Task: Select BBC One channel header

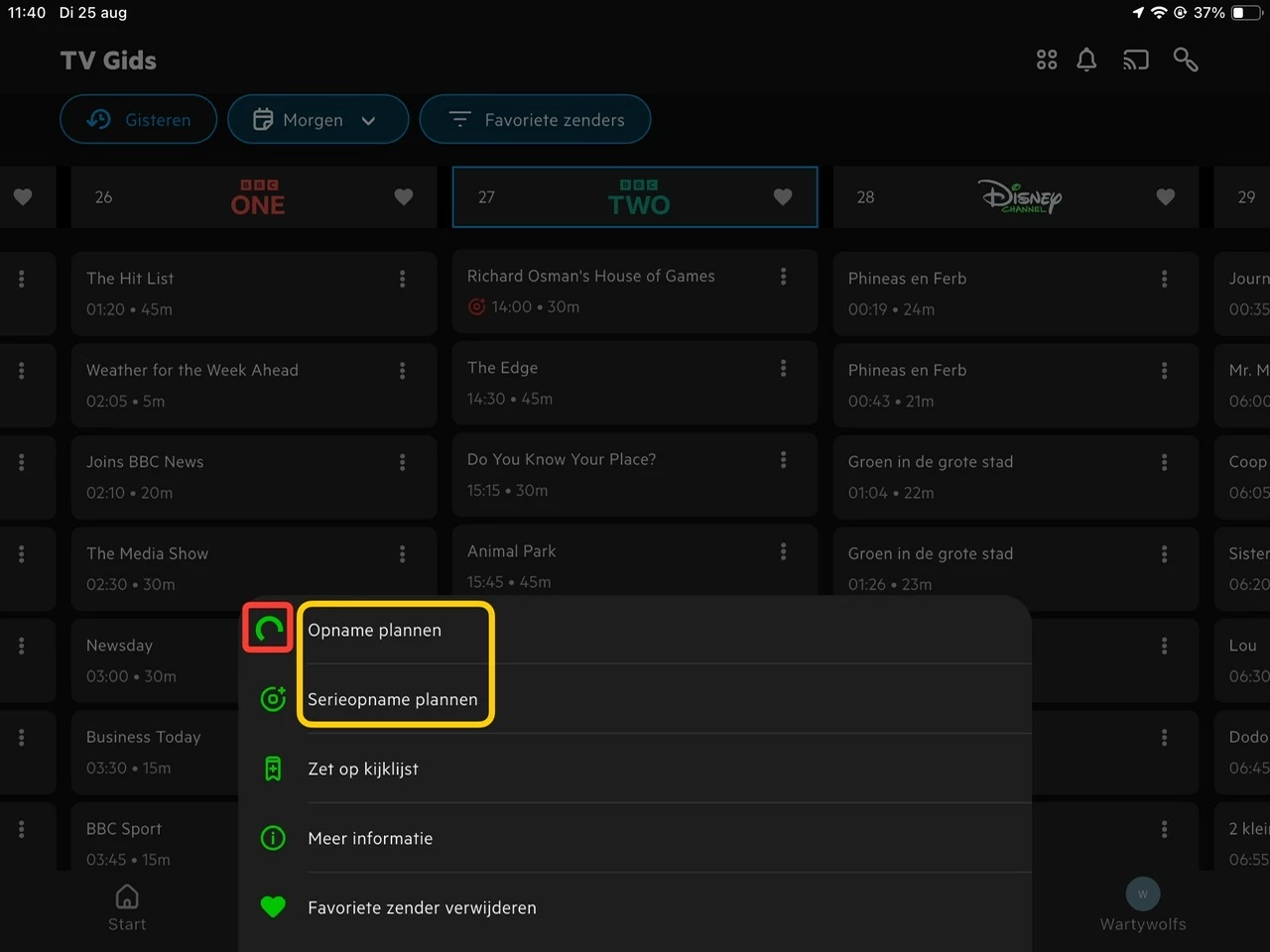Action: coord(254,197)
